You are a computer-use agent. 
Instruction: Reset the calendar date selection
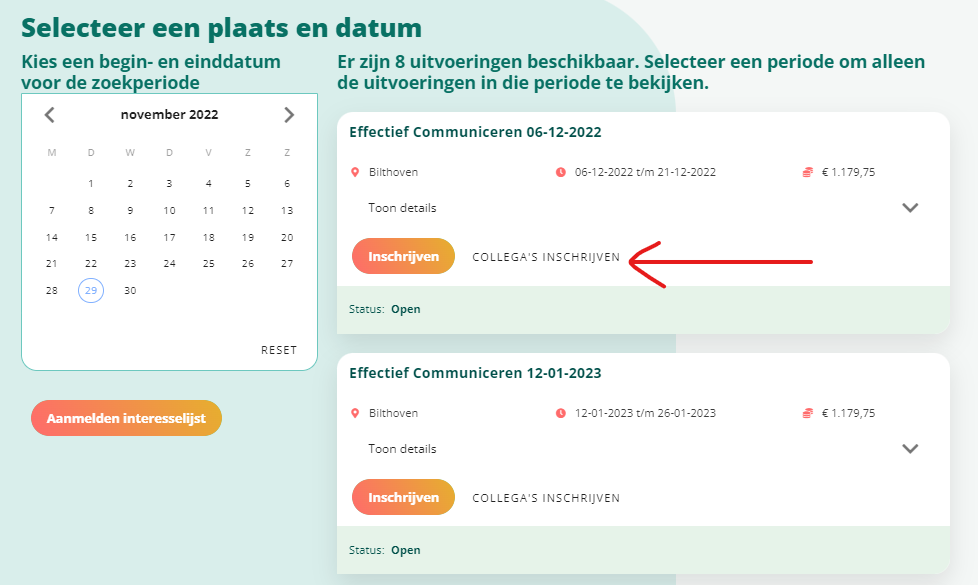[x=279, y=350]
